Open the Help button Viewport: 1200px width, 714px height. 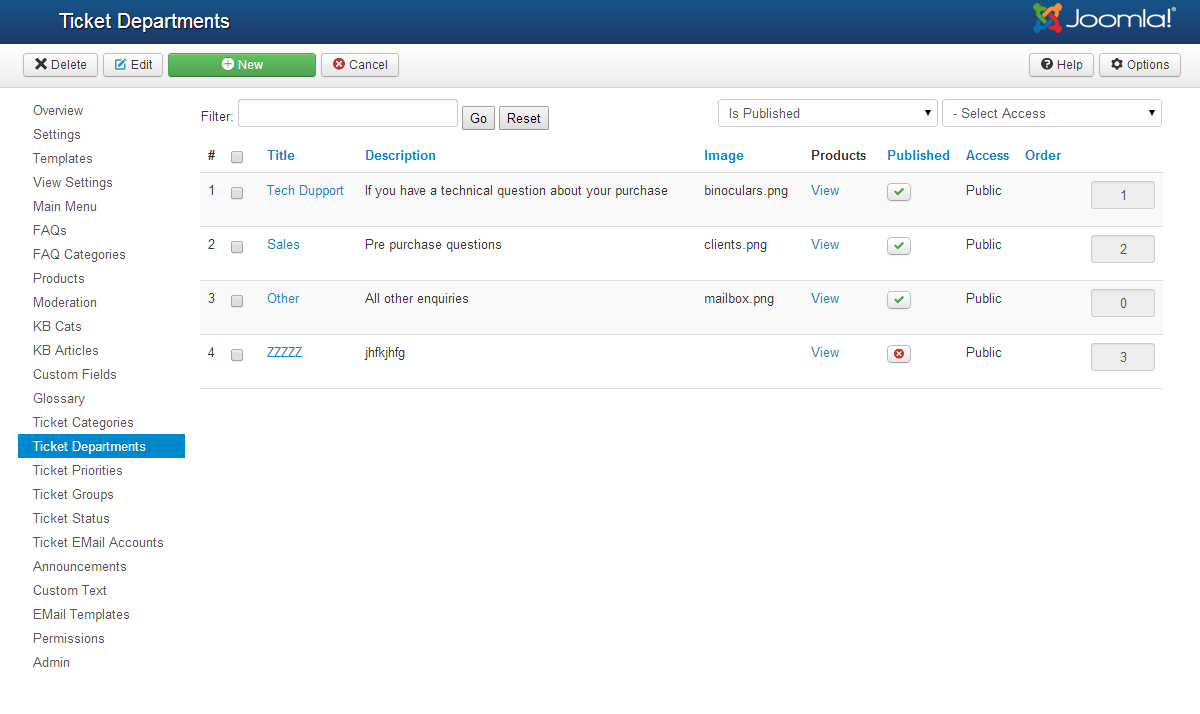[x=1061, y=65]
